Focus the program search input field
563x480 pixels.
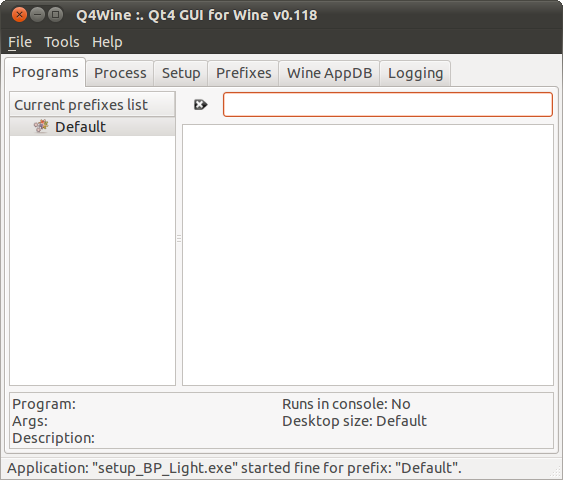(x=387, y=104)
